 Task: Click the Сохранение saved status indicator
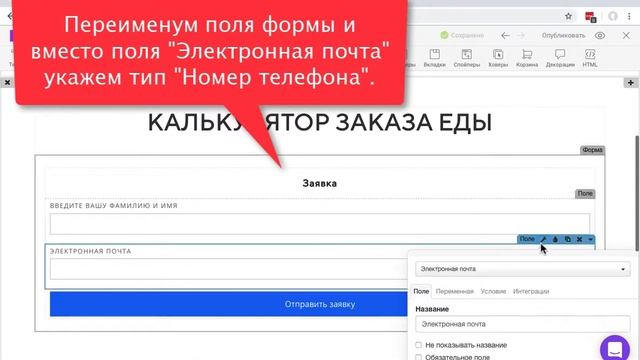click(x=462, y=36)
